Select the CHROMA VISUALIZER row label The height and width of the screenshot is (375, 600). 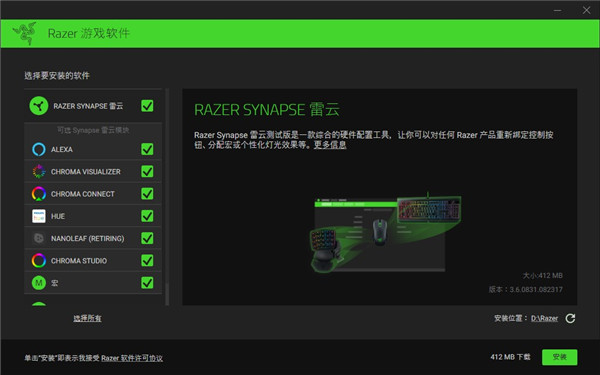click(x=86, y=172)
